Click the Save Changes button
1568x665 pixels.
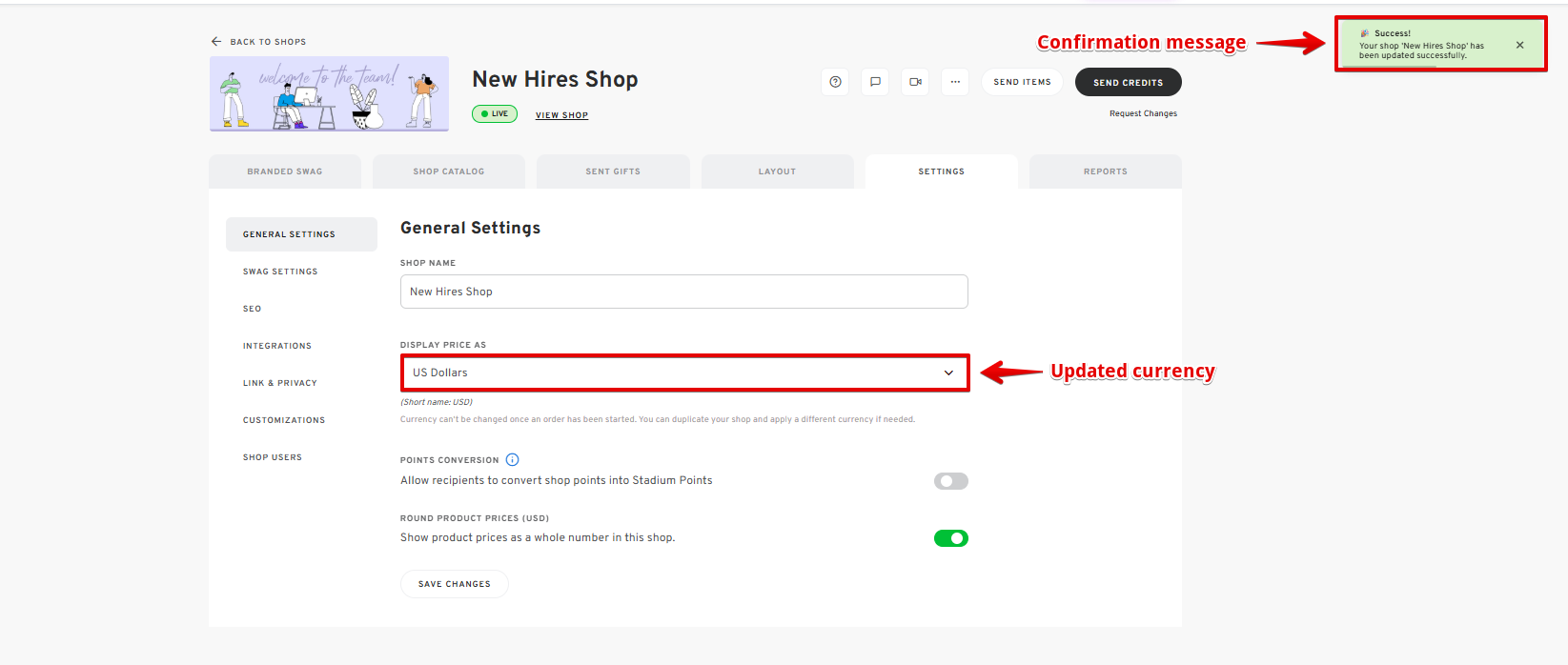point(455,584)
